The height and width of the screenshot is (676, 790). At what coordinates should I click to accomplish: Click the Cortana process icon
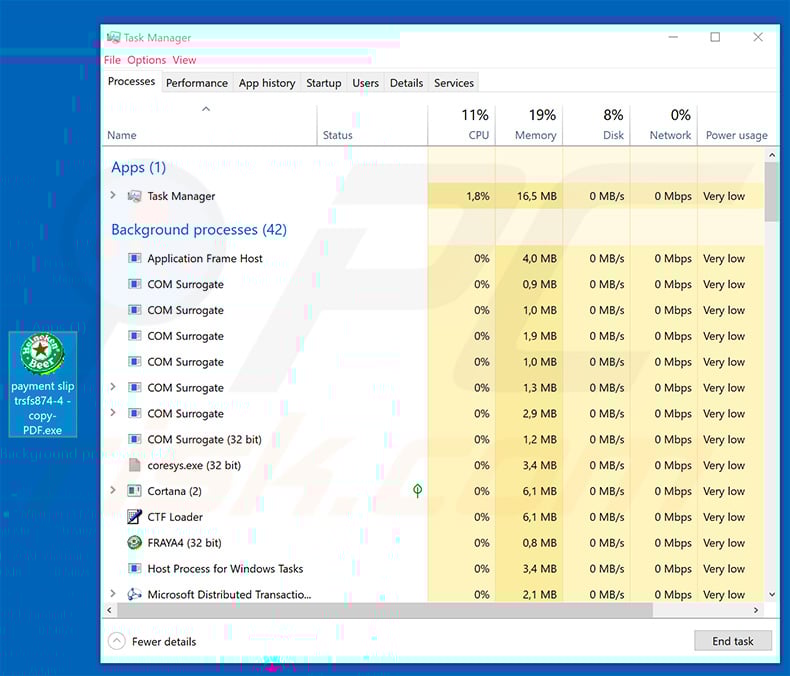135,491
